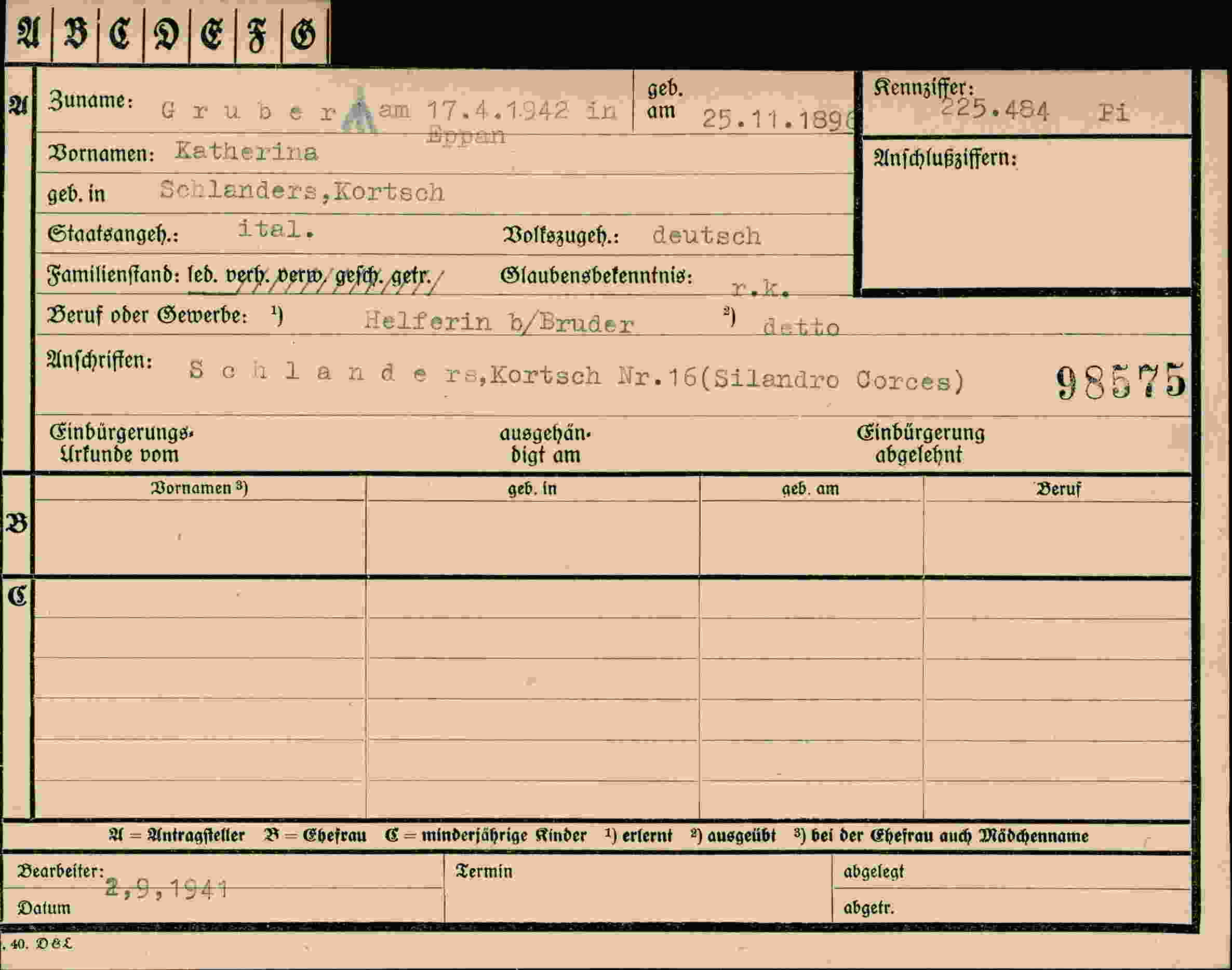Click the address text 'Kortsch Nr.16(Silandro Corces)'

(x=727, y=378)
